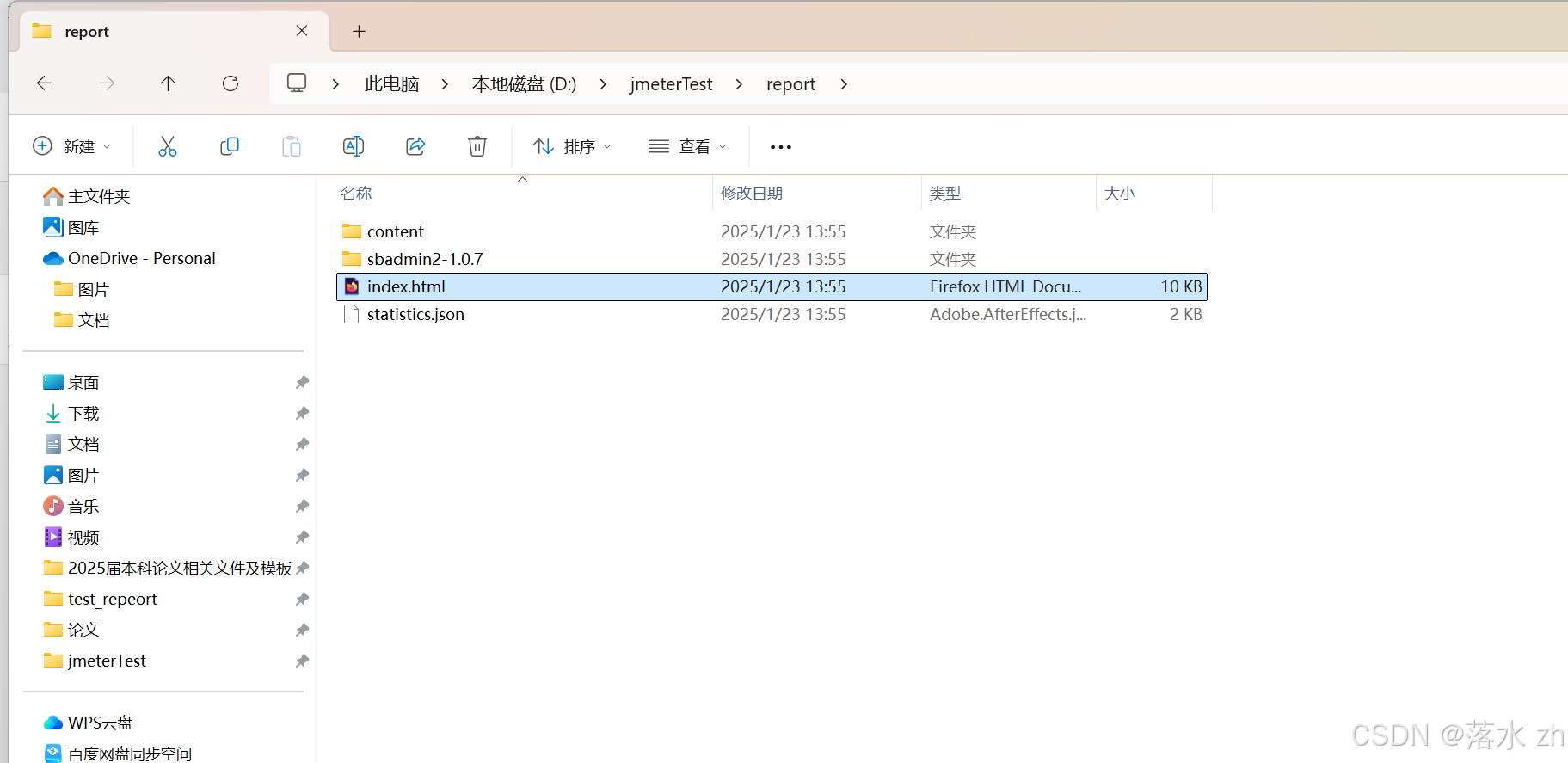Open 桌面 quick access item
1568x763 pixels.
(83, 383)
